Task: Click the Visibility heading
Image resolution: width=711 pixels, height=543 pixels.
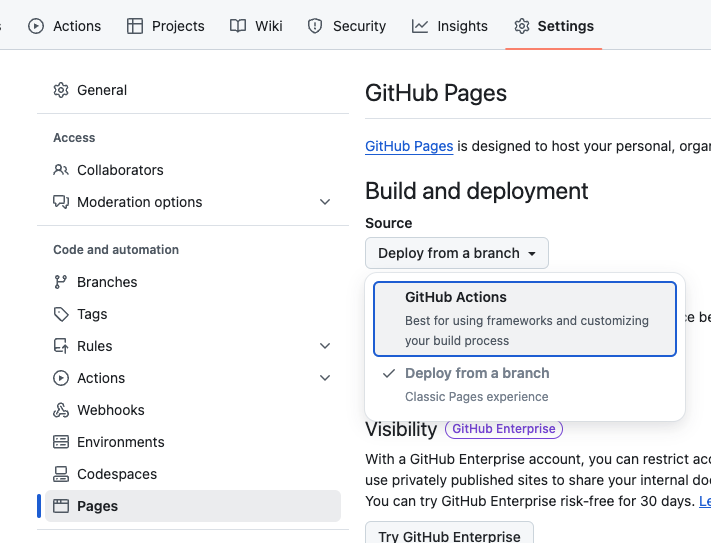Action: 401,429
